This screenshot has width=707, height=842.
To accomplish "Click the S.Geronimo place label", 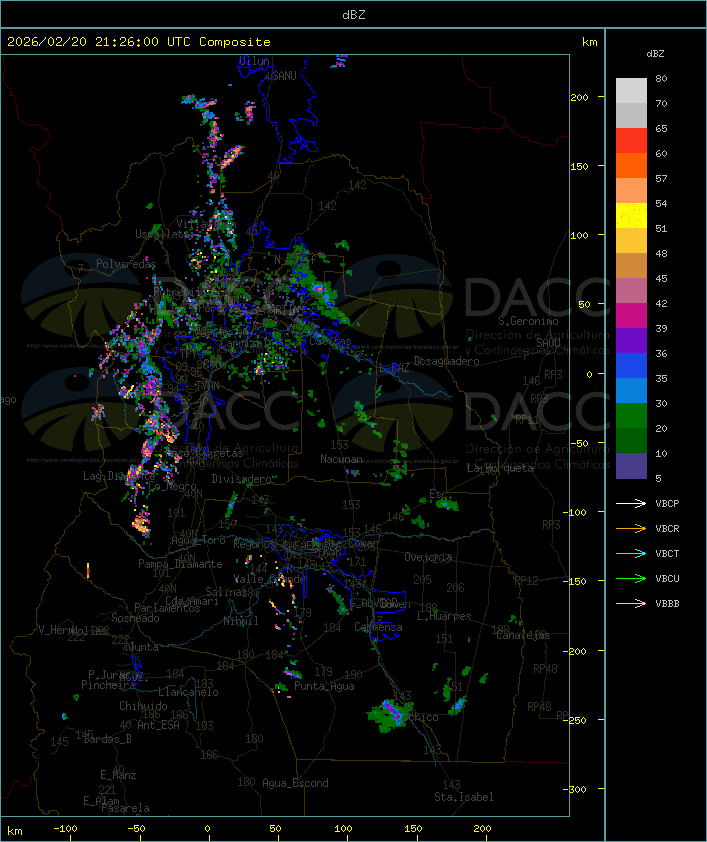I will click(528, 321).
